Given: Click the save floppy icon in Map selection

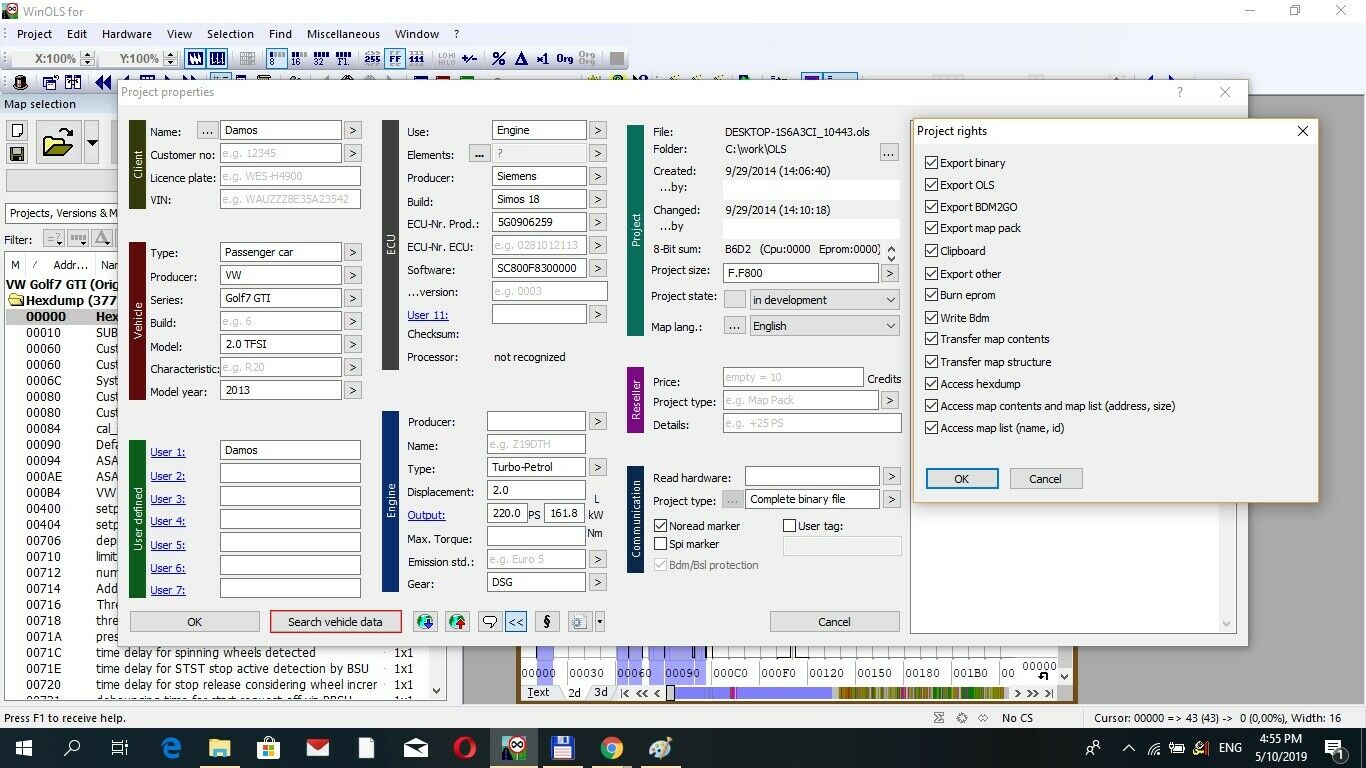Looking at the screenshot, I should coord(17,154).
